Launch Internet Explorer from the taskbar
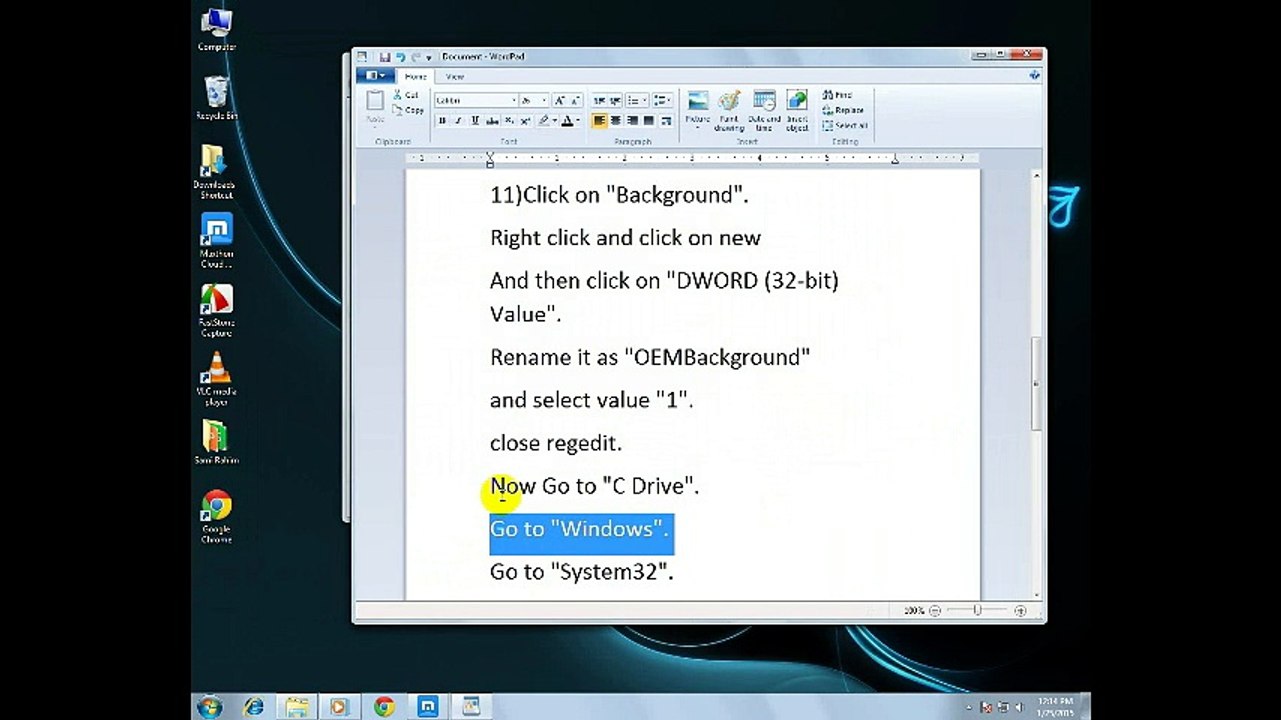1281x720 pixels. click(x=253, y=707)
